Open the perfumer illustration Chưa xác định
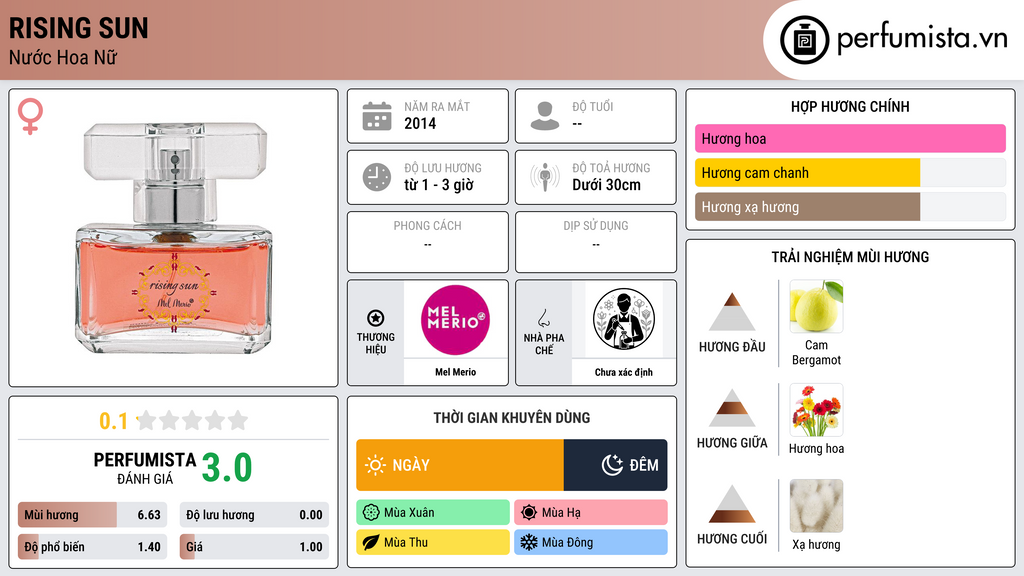Image resolution: width=1024 pixels, height=576 pixels. coord(624,319)
